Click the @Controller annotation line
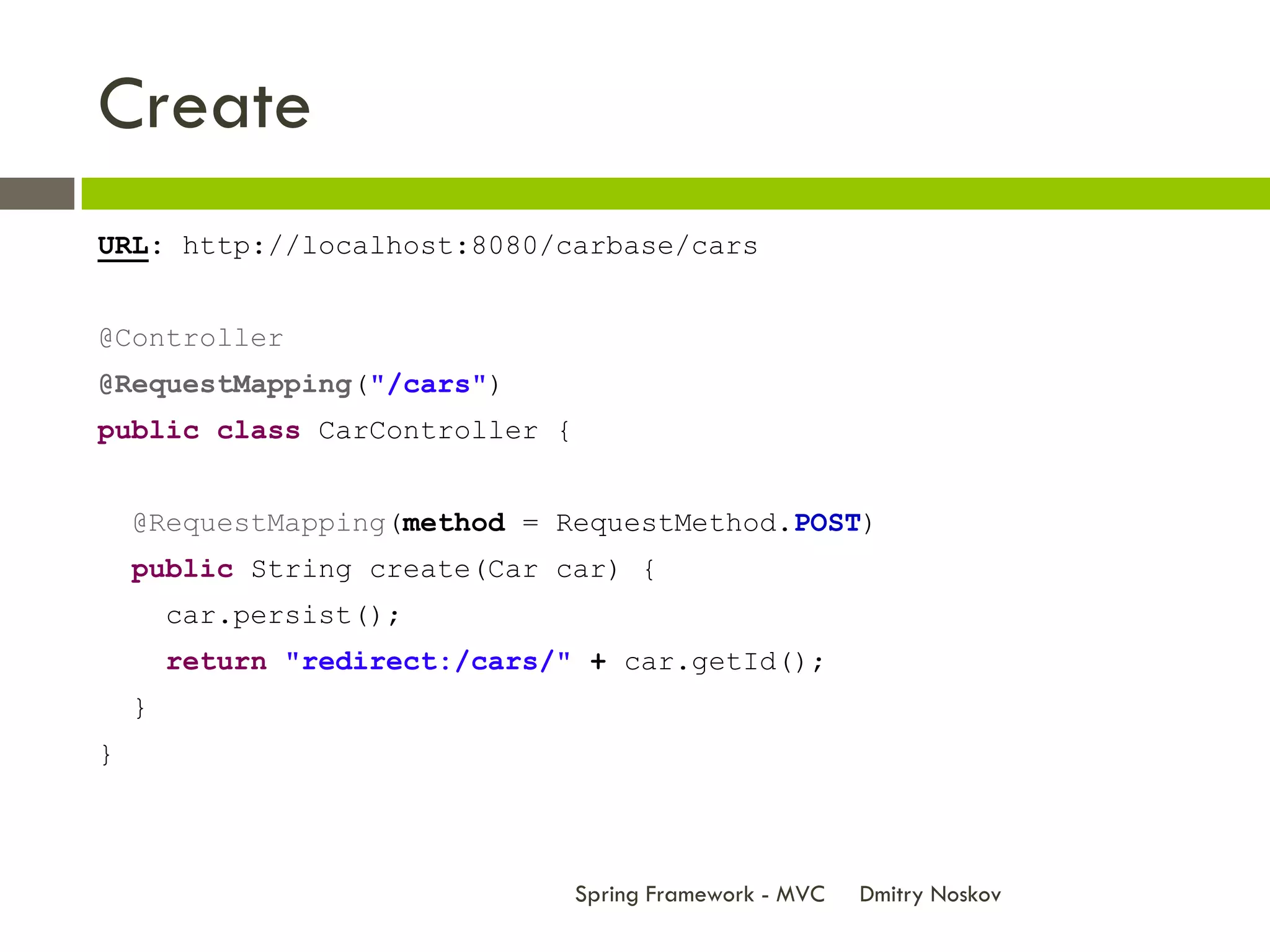 pyautogui.click(x=191, y=338)
